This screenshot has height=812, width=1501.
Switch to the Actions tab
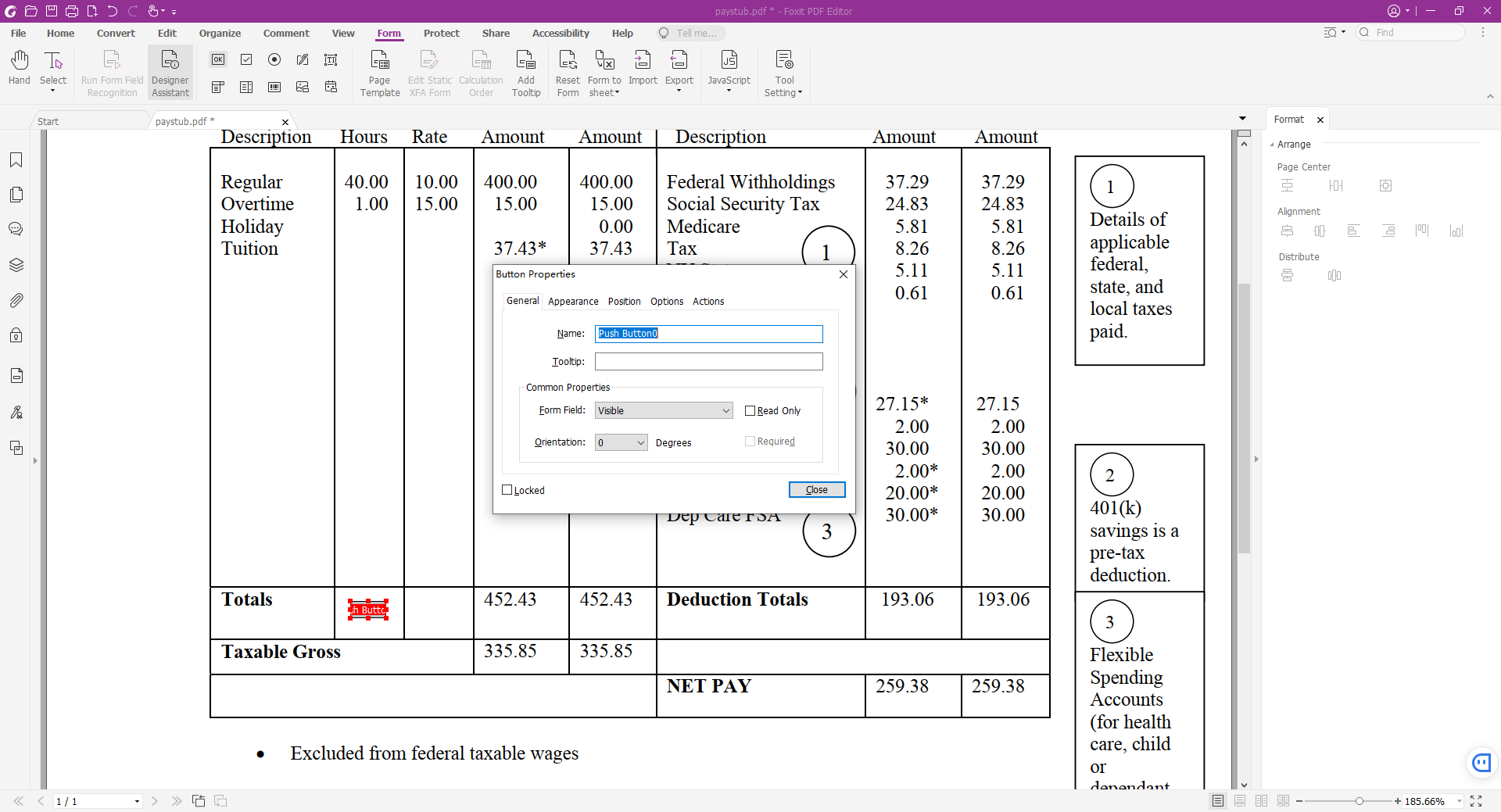(x=708, y=302)
